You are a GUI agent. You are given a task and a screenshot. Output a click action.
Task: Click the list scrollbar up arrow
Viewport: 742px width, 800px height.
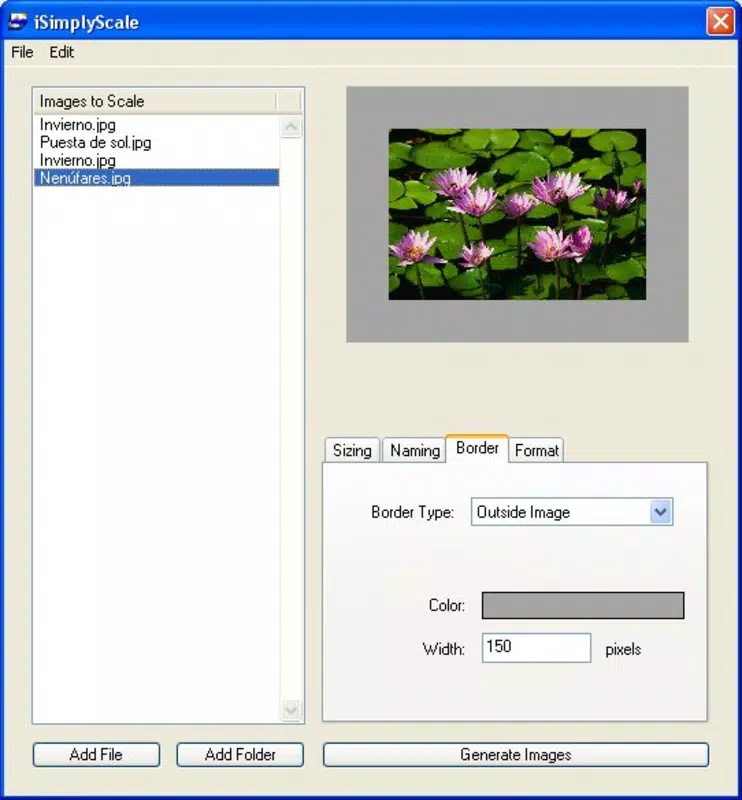291,126
